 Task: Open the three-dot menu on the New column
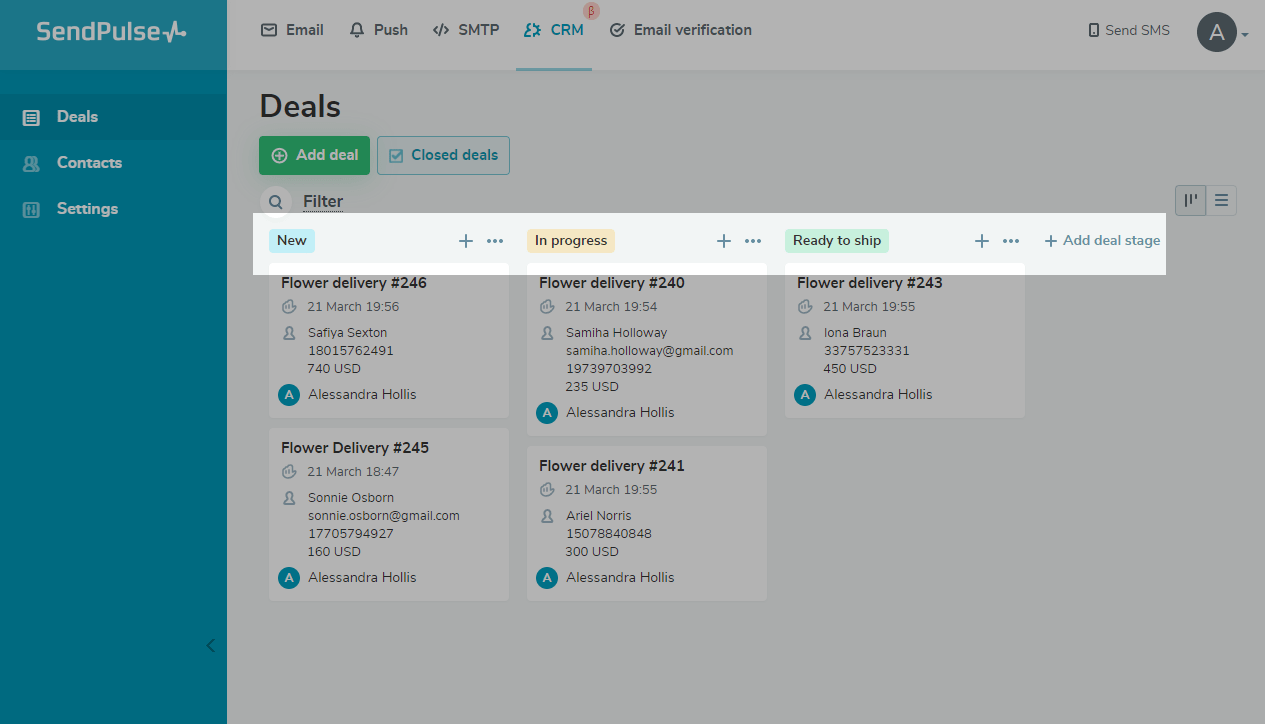click(x=495, y=241)
